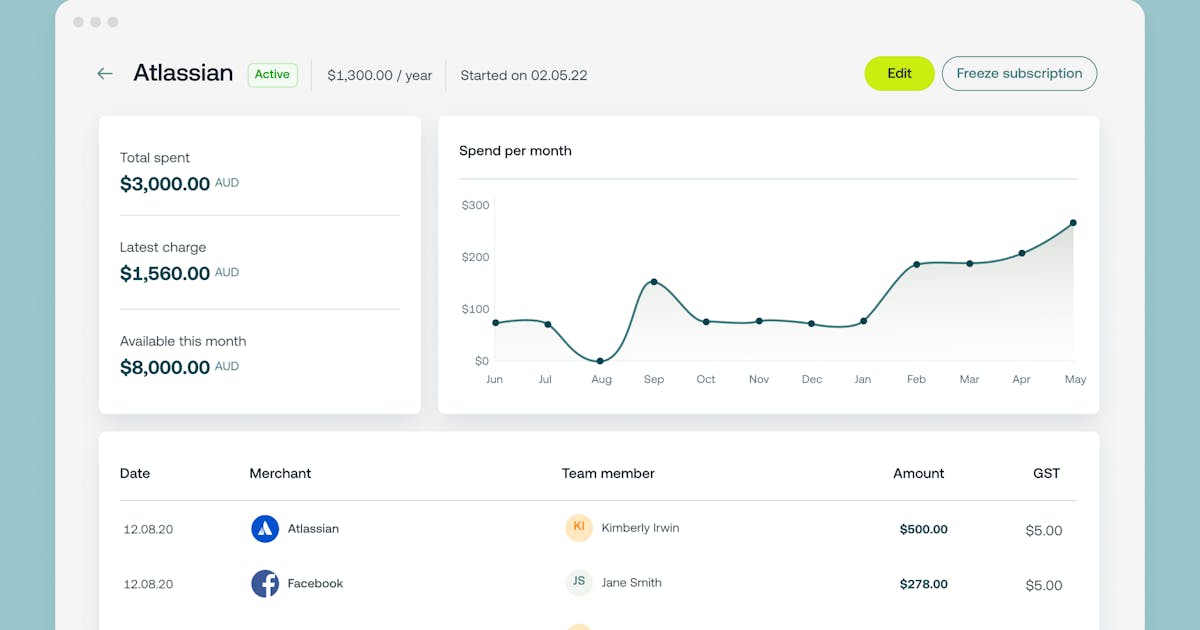Click the Active status badge
Screen dimensions: 1200x630
[272, 74]
